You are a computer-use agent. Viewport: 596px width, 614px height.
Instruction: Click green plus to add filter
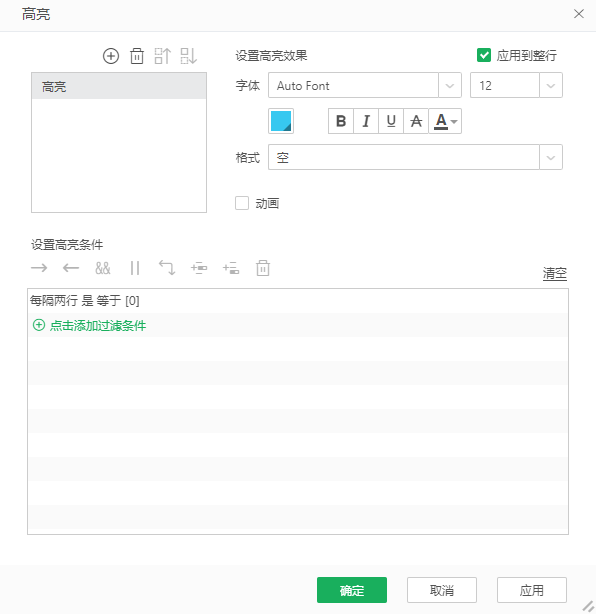click(x=39, y=325)
